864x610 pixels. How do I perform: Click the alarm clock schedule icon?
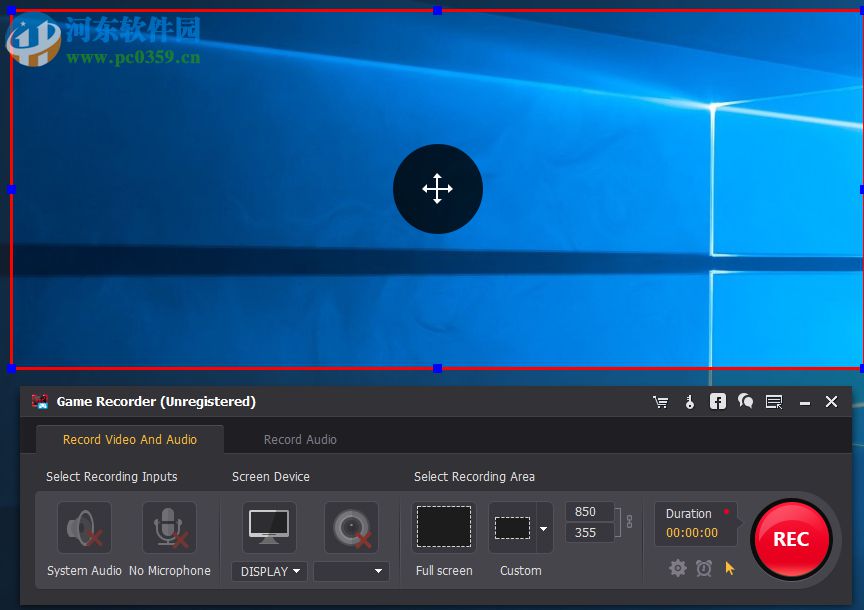tap(704, 568)
